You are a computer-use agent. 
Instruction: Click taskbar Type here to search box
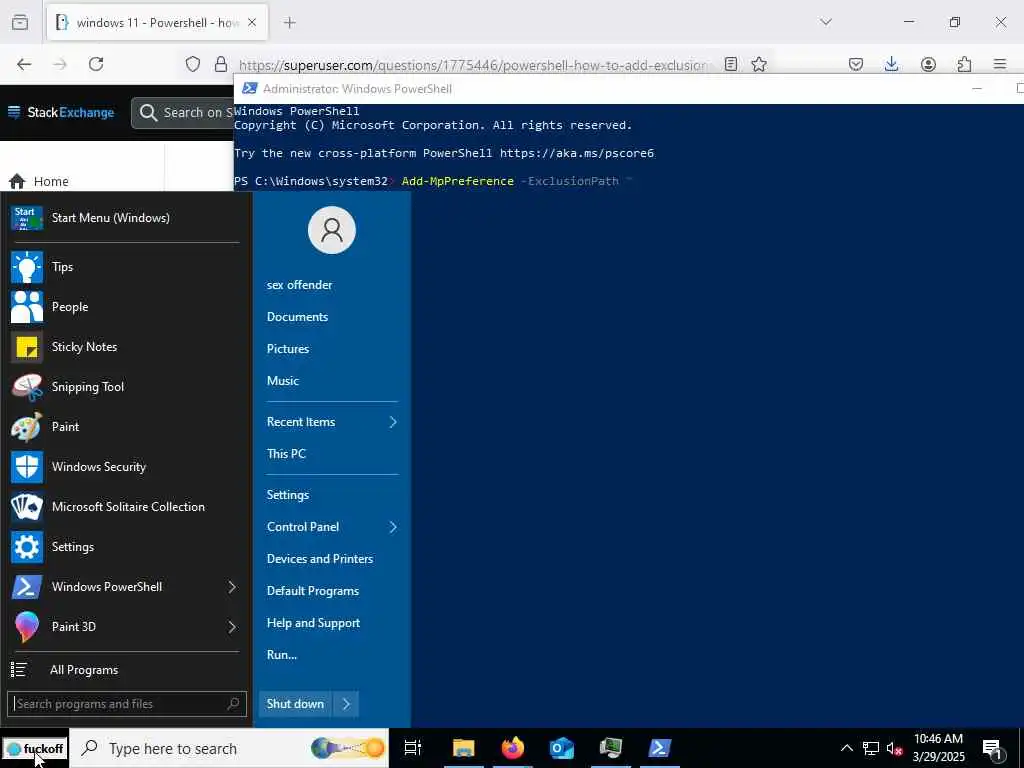[x=229, y=748]
